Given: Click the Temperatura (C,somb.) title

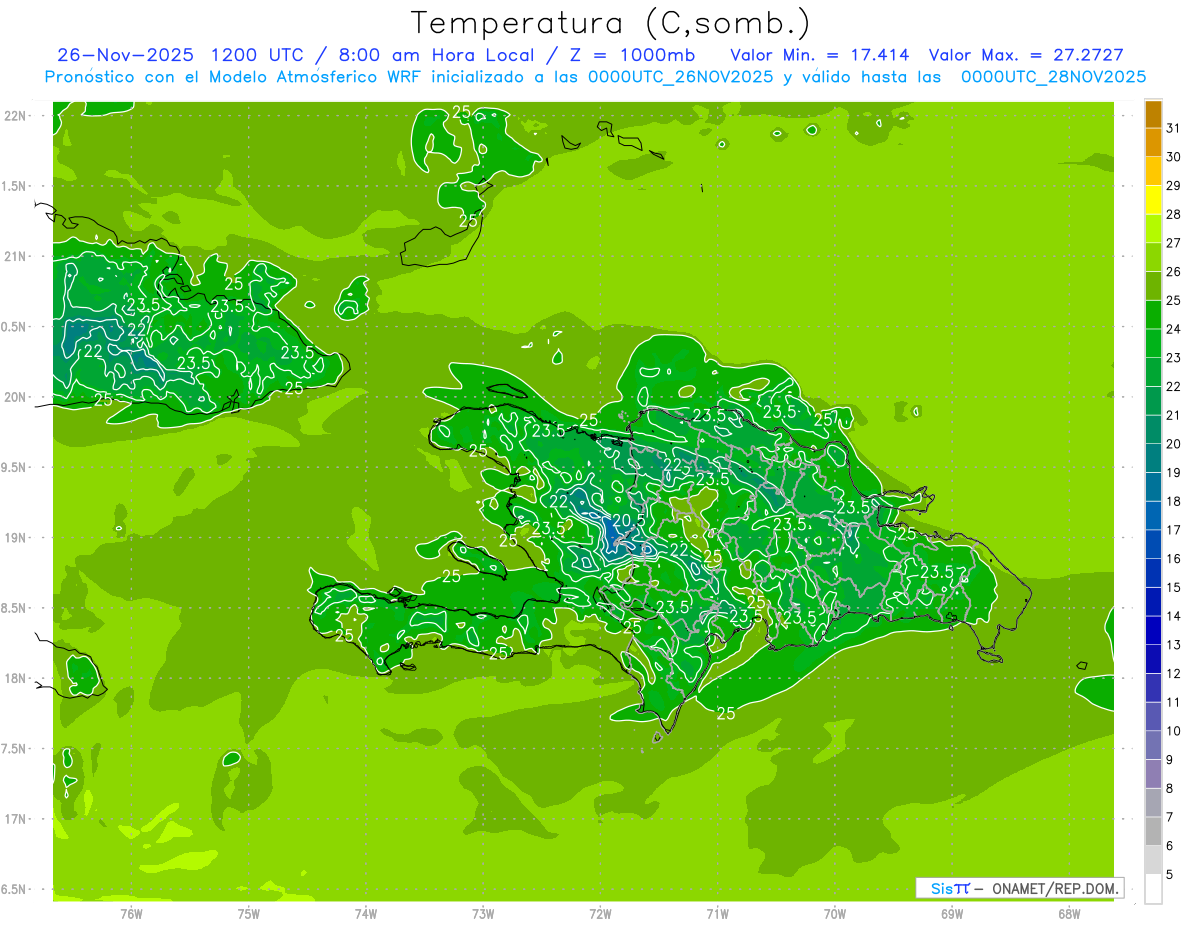Looking at the screenshot, I should pos(611,23).
